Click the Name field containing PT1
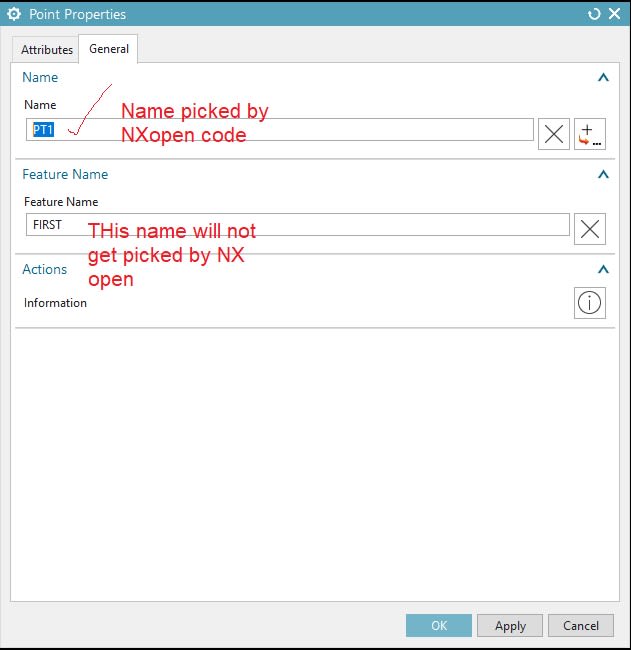 pos(279,130)
